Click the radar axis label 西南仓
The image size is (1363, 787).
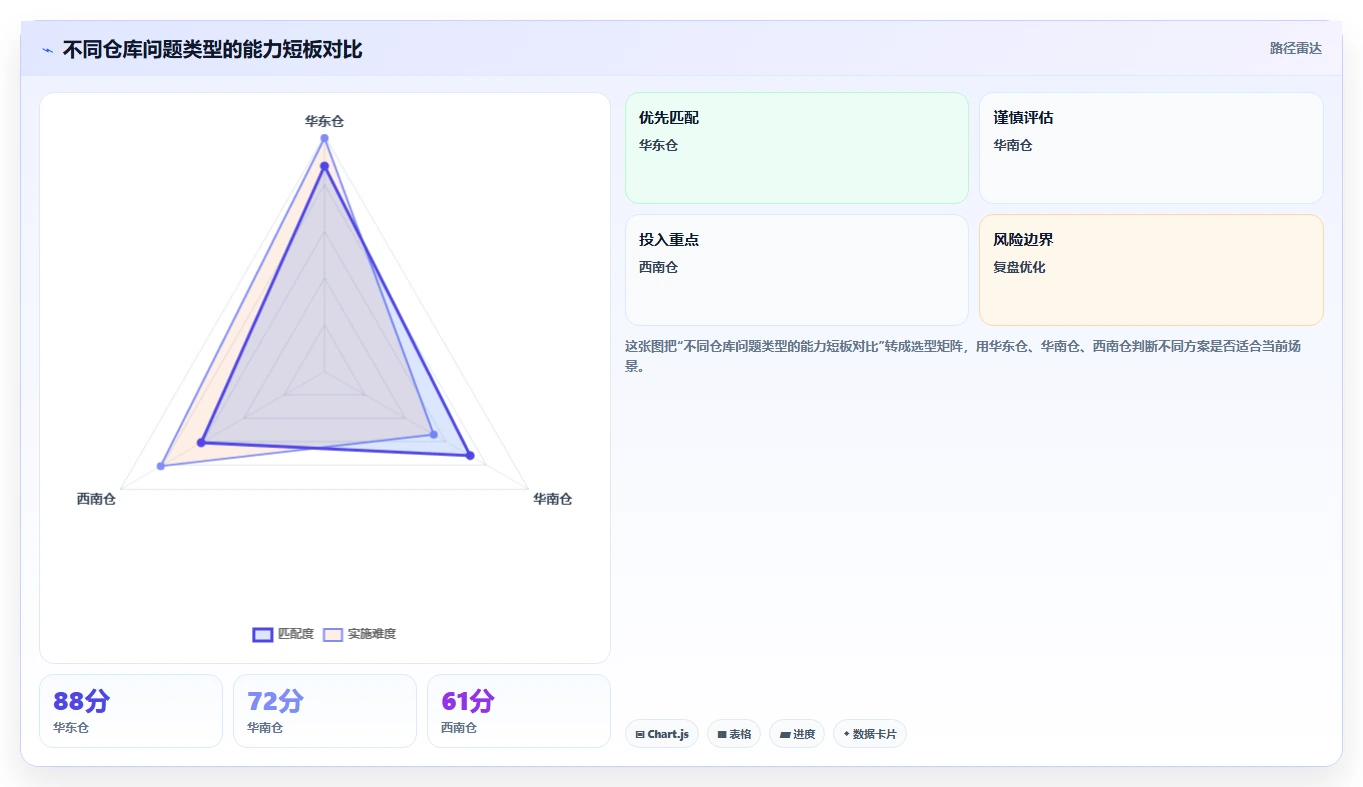(96, 499)
